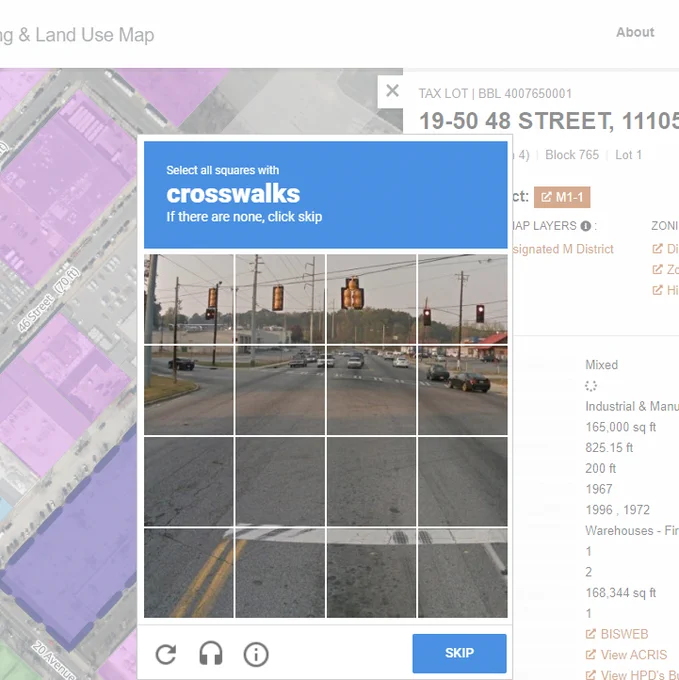Open the View ACRIS link

click(633, 654)
